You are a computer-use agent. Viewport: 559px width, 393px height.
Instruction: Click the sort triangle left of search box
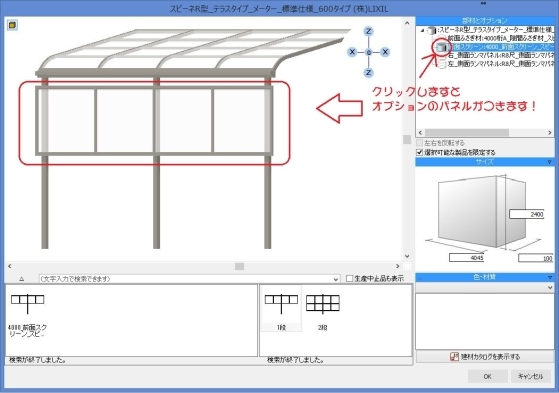click(21, 279)
